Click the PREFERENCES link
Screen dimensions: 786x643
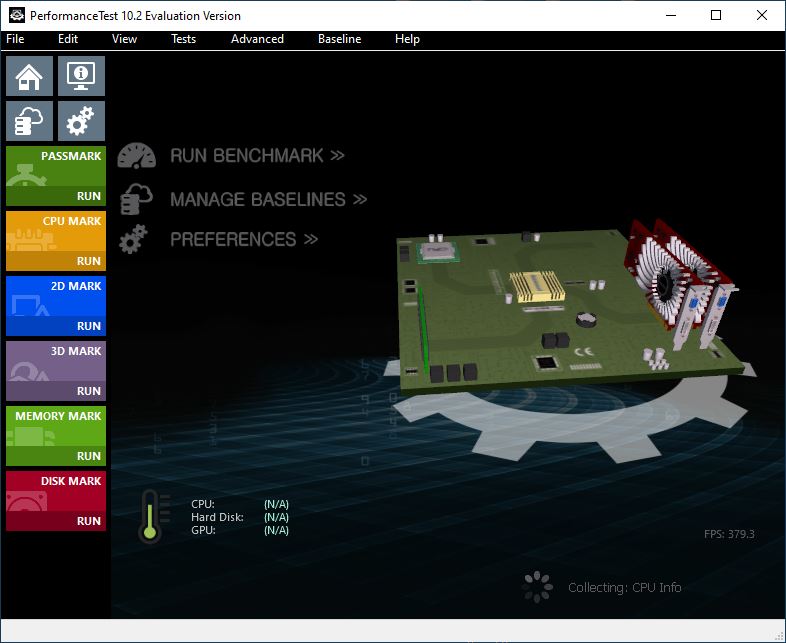coord(244,240)
